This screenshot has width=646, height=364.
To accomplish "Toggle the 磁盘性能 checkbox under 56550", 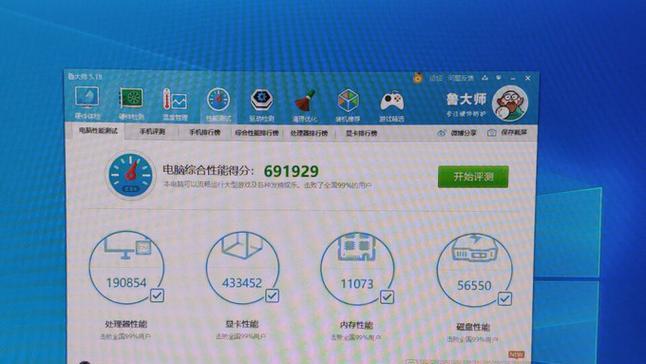I will pos(505,299).
